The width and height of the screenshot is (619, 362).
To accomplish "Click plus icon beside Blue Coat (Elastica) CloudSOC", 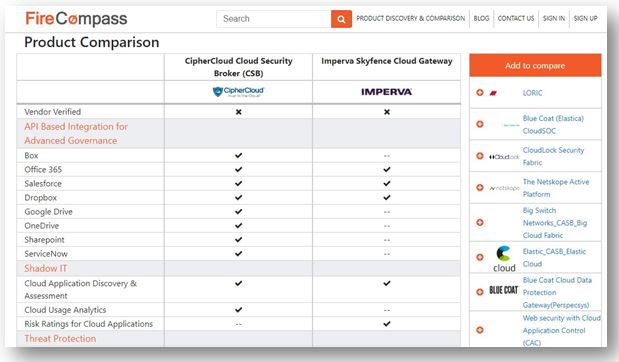I will point(480,124).
